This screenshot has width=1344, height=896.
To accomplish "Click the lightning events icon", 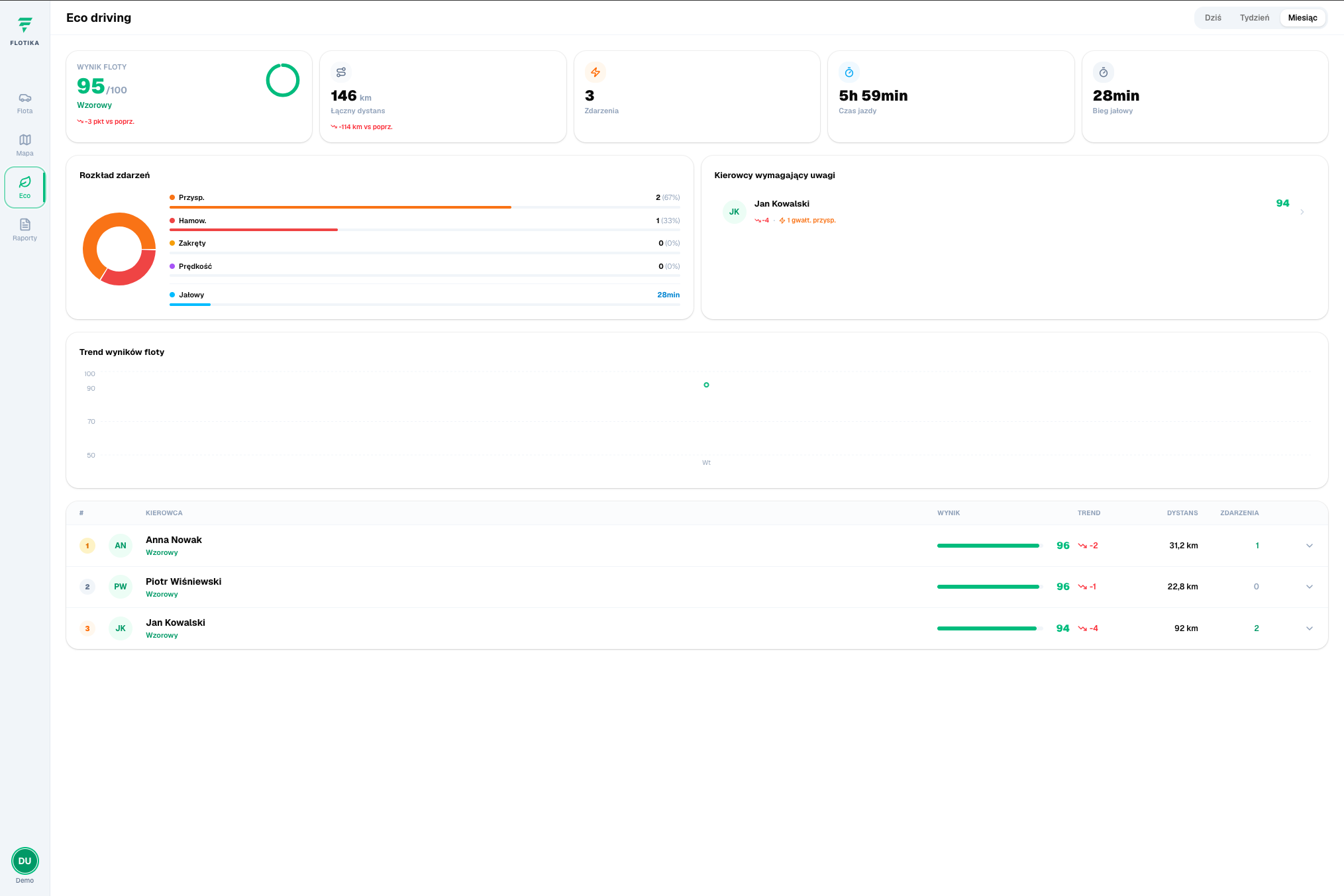I will pos(595,72).
